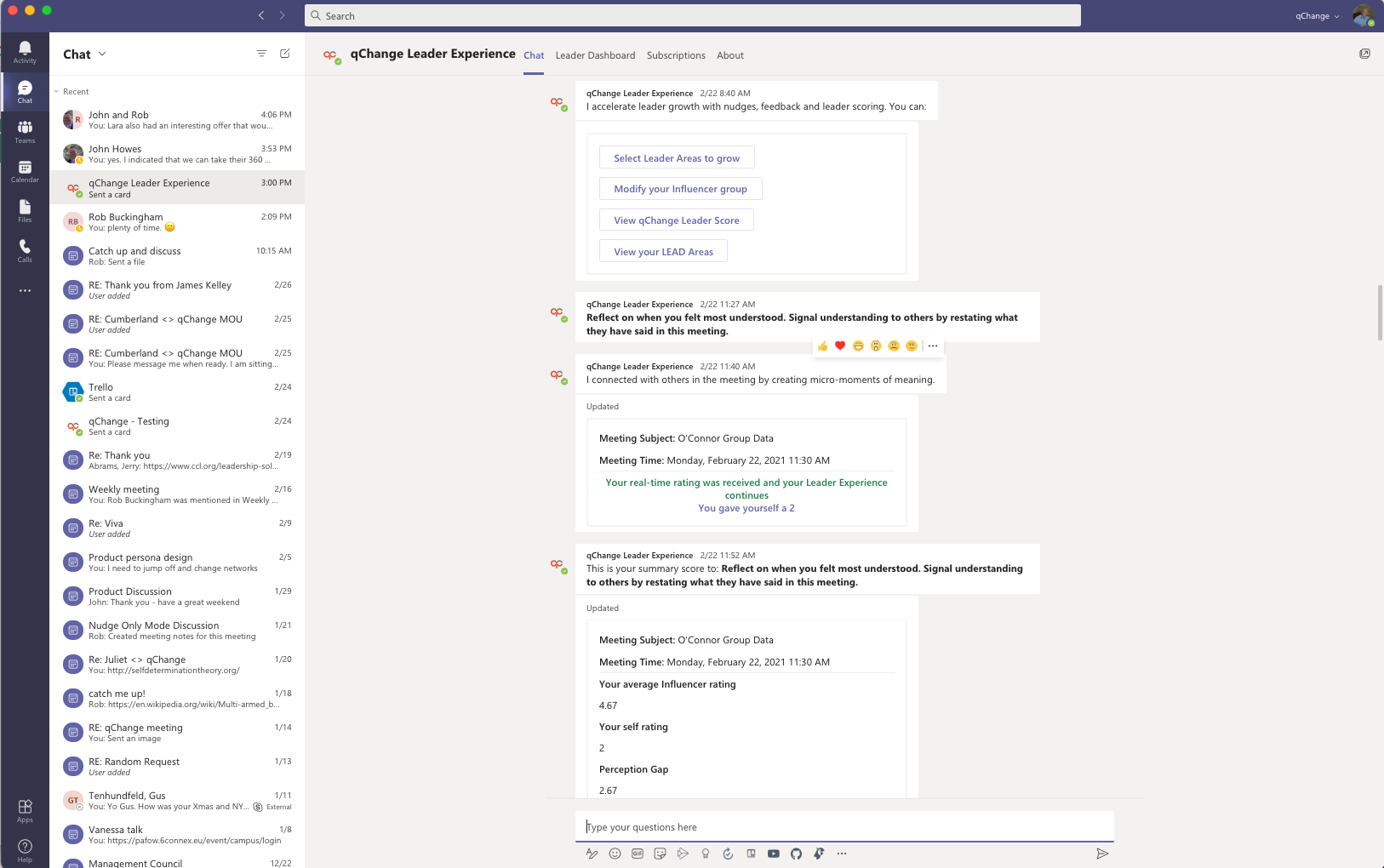Click the Search box at top
The height and width of the screenshot is (868, 1384).
point(693,15)
